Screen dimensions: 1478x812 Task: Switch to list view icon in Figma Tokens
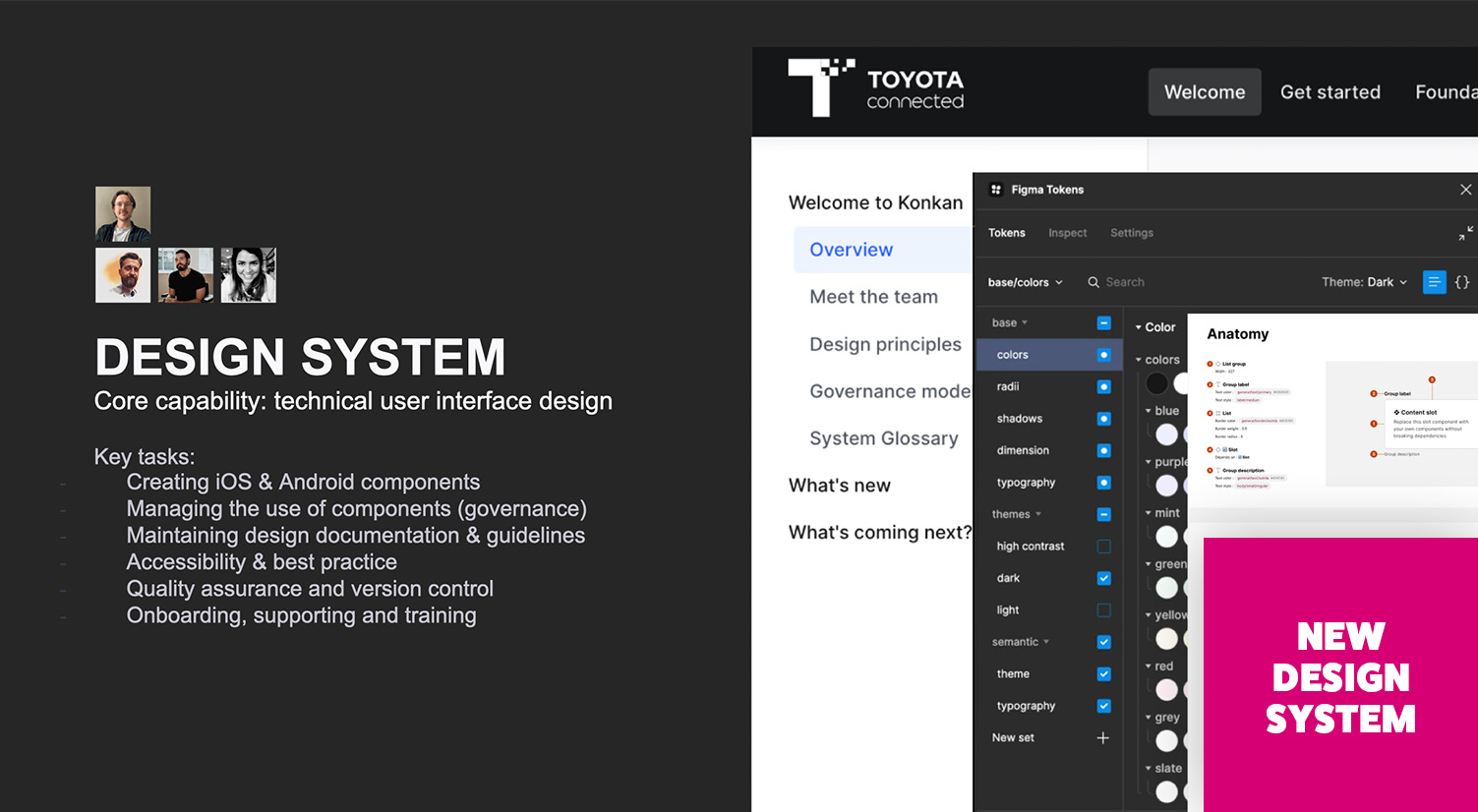point(1435,282)
